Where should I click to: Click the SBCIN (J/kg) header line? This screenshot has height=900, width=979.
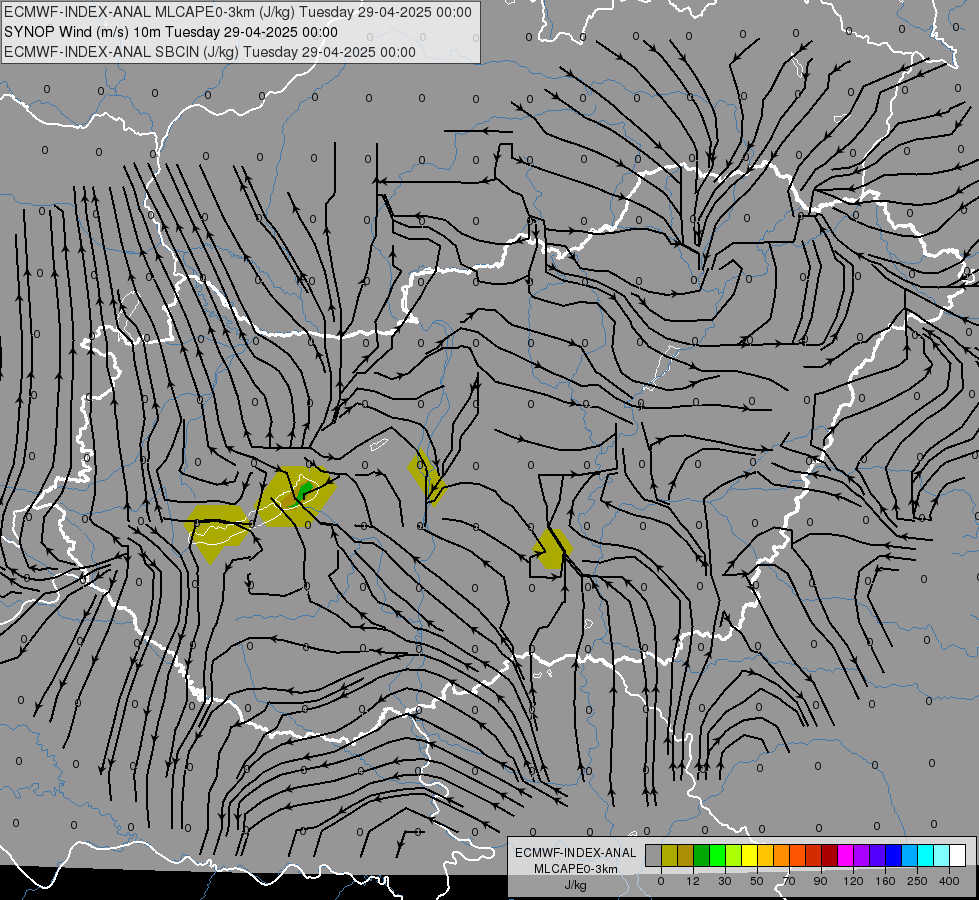[x=210, y=52]
